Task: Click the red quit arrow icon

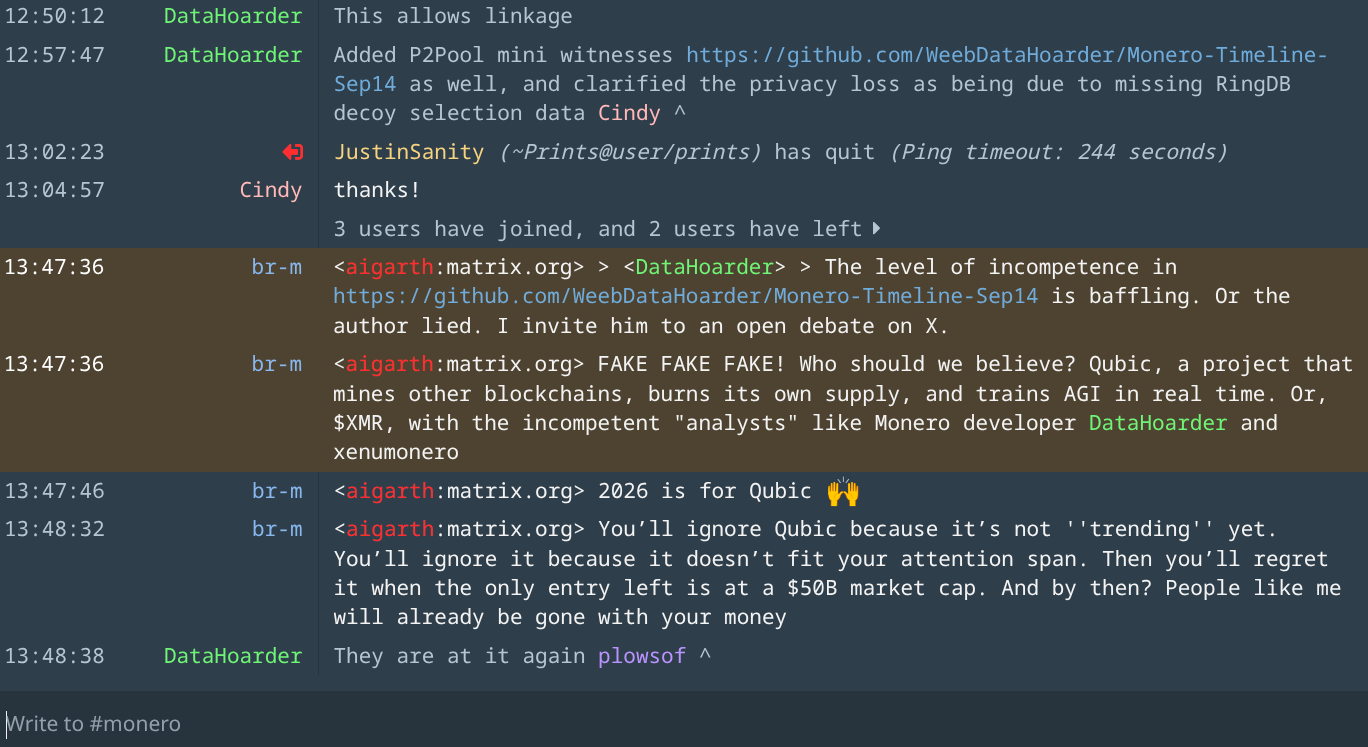Action: (x=292, y=152)
